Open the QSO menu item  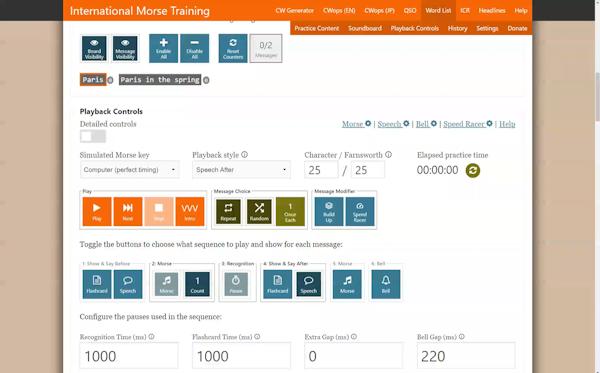pos(410,10)
